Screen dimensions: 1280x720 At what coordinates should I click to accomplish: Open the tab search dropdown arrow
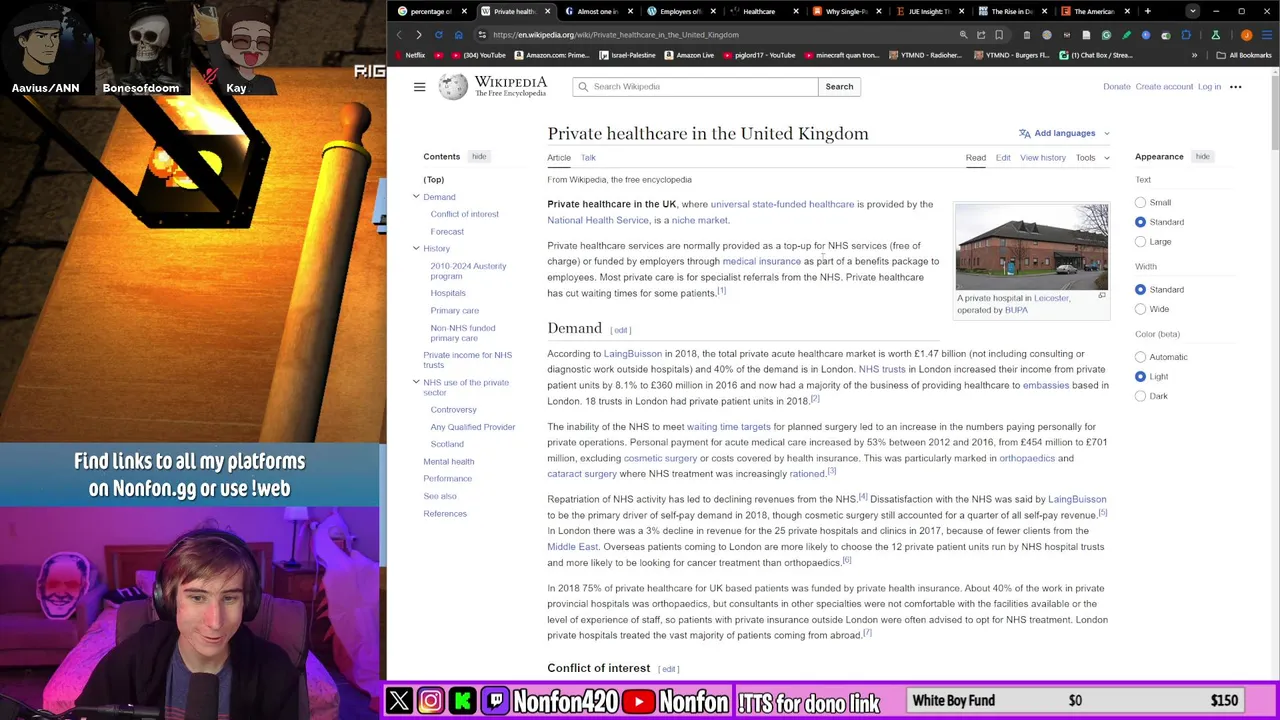pyautogui.click(x=1192, y=11)
